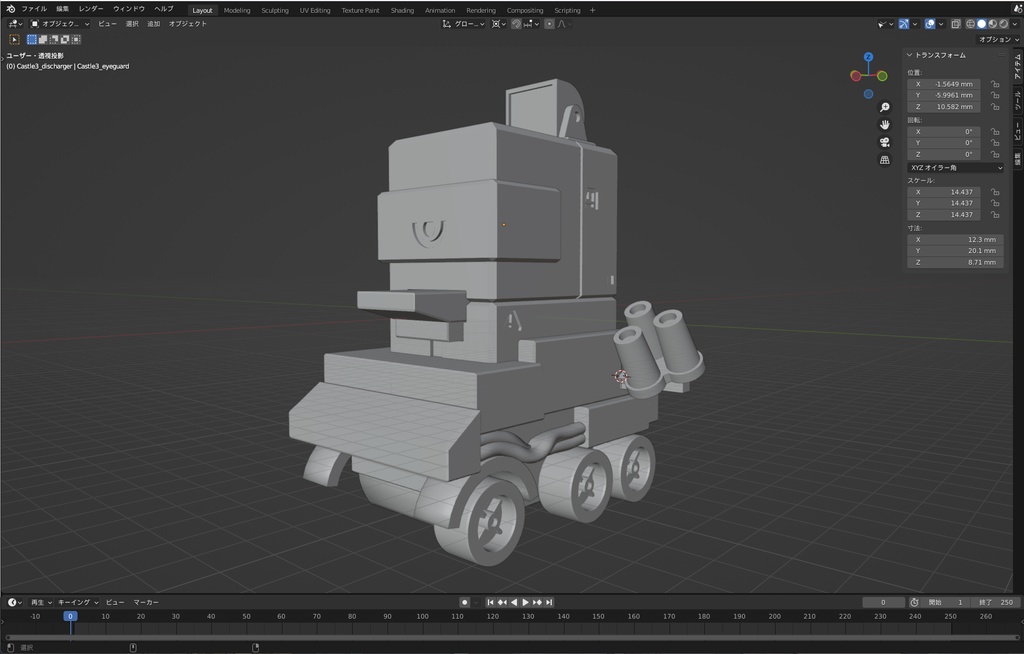The image size is (1024, 654).
Task: Toggle X-ray view
Action: tap(955, 24)
